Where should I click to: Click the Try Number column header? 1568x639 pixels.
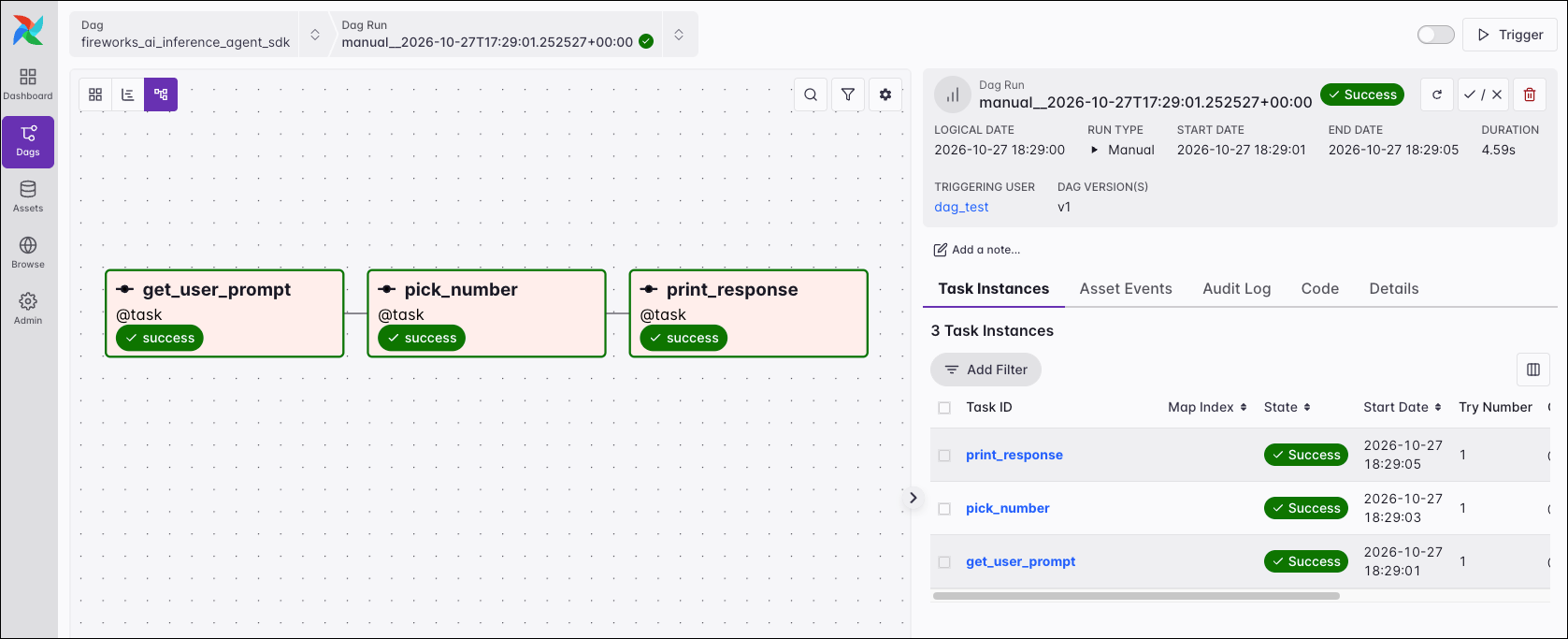point(1495,407)
